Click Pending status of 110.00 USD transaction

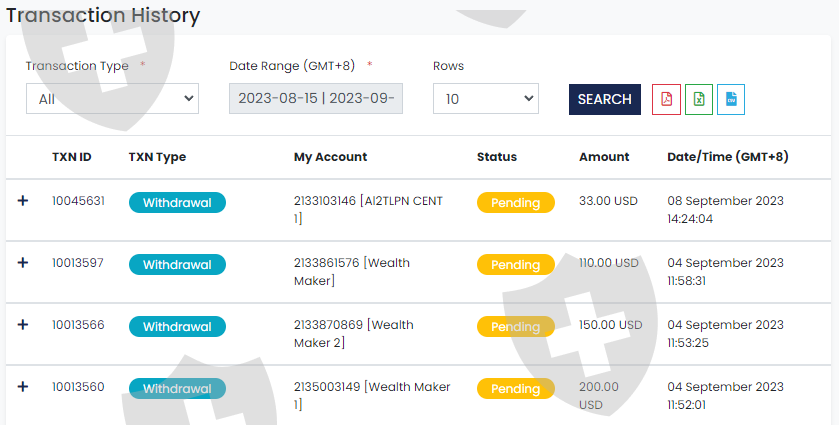pos(515,265)
